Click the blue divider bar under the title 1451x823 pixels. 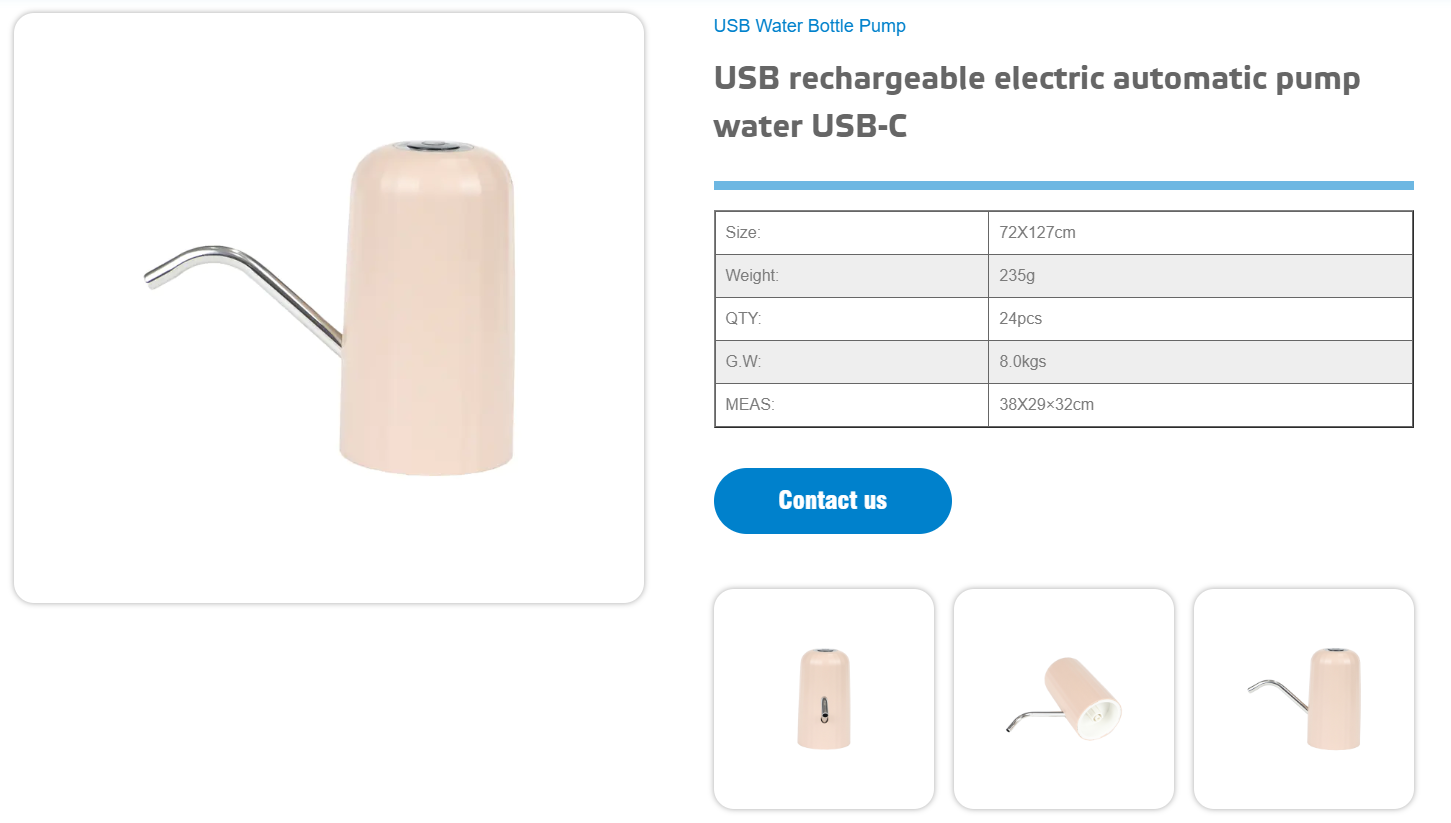coord(1064,185)
